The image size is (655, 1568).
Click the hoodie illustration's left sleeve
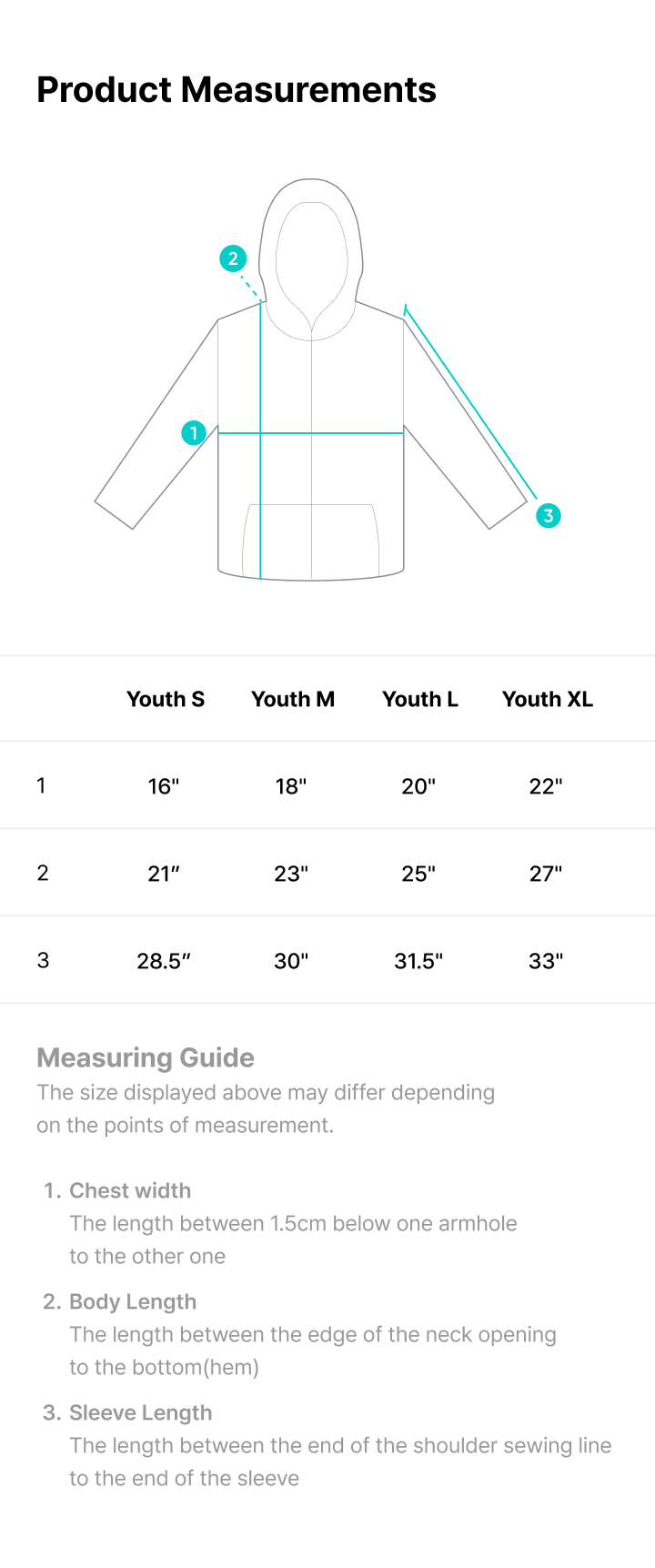click(x=156, y=424)
